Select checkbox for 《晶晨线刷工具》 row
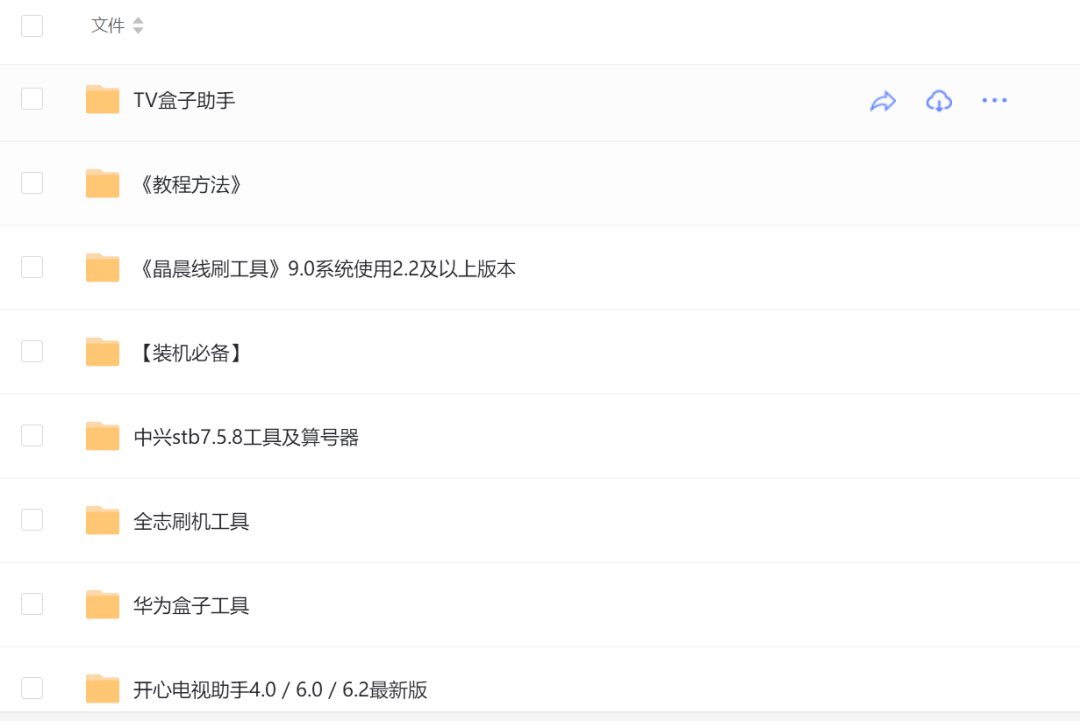 coord(32,267)
